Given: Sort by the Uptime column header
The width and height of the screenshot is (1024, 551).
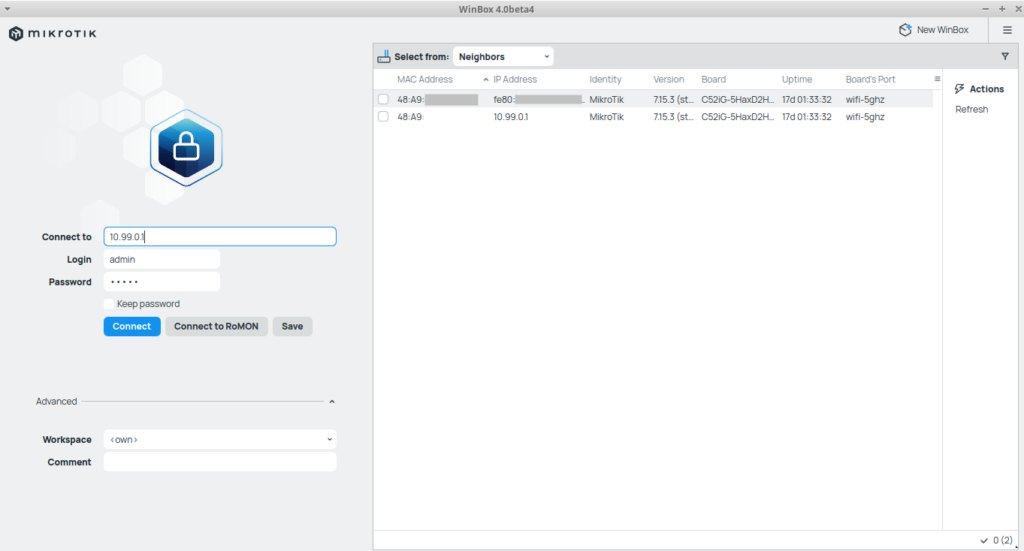Looking at the screenshot, I should (797, 79).
